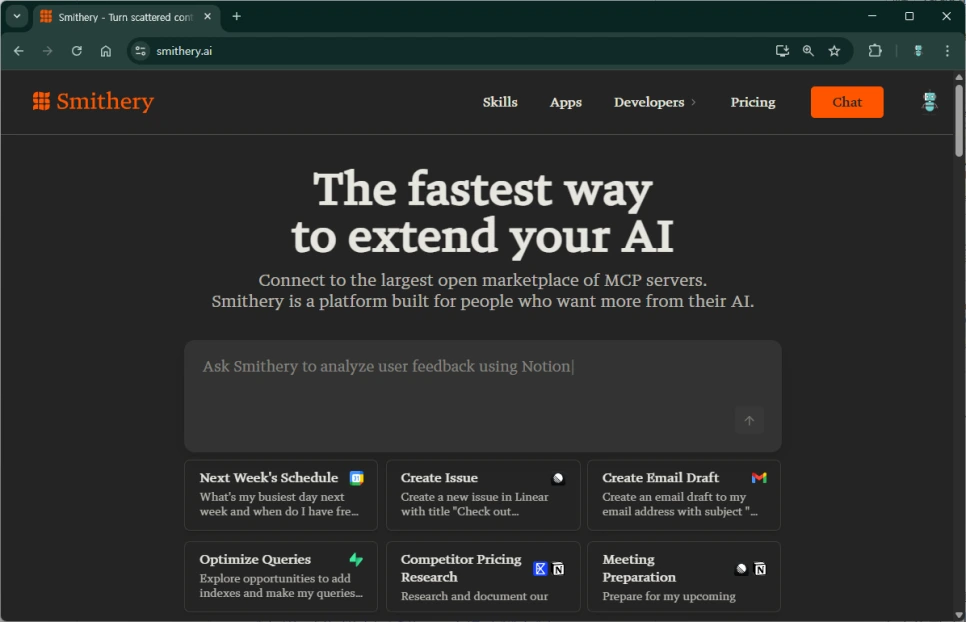
Task: Select the Create Issue card
Action: point(483,495)
